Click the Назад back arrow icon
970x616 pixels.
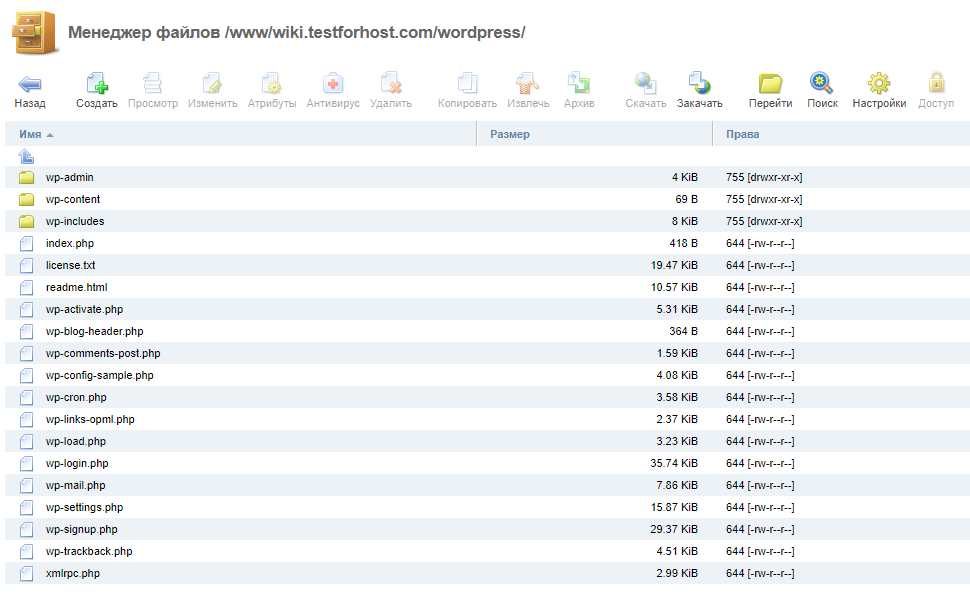30,84
